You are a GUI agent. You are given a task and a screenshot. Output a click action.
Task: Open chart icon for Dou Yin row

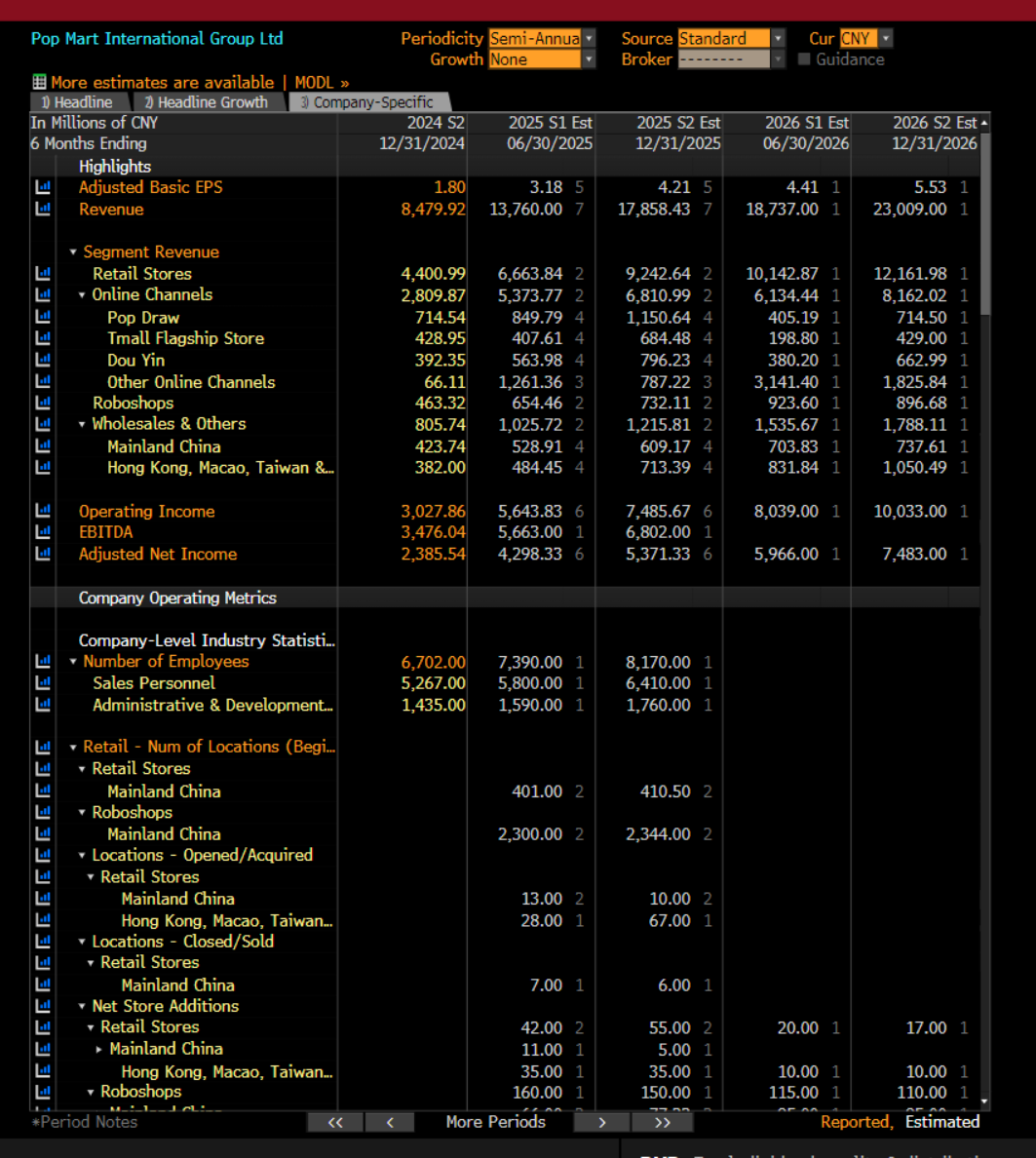pyautogui.click(x=43, y=360)
